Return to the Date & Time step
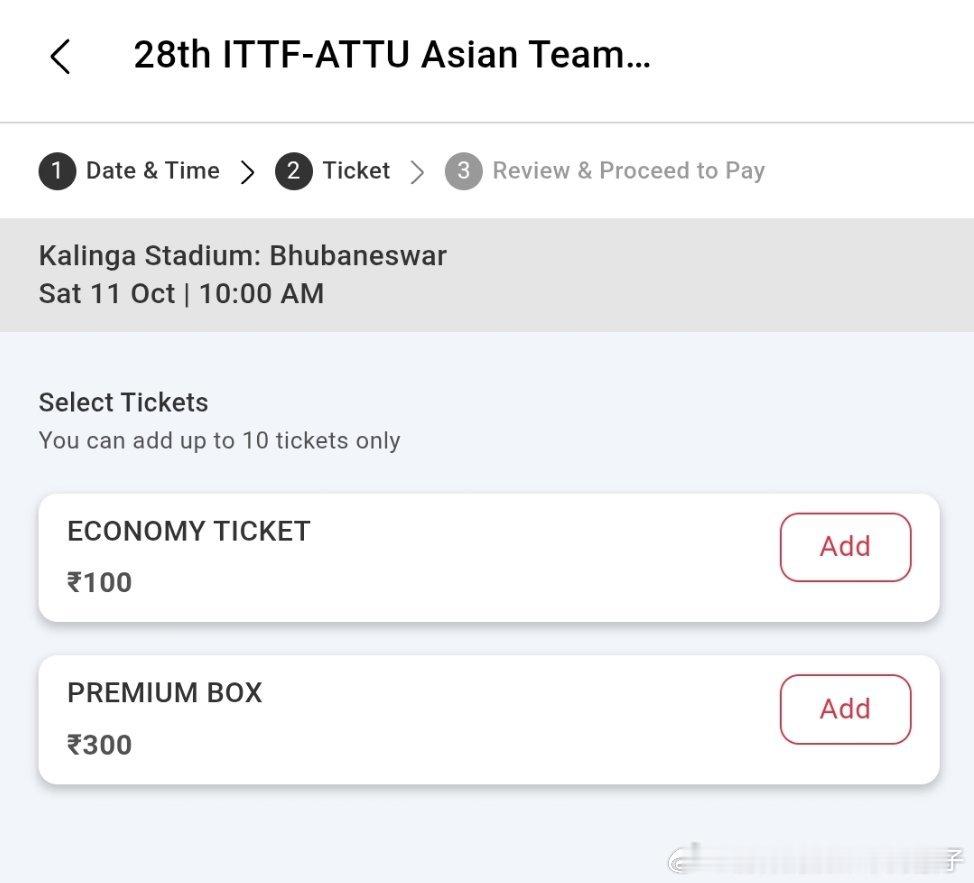The height and width of the screenshot is (883, 974). (152, 171)
